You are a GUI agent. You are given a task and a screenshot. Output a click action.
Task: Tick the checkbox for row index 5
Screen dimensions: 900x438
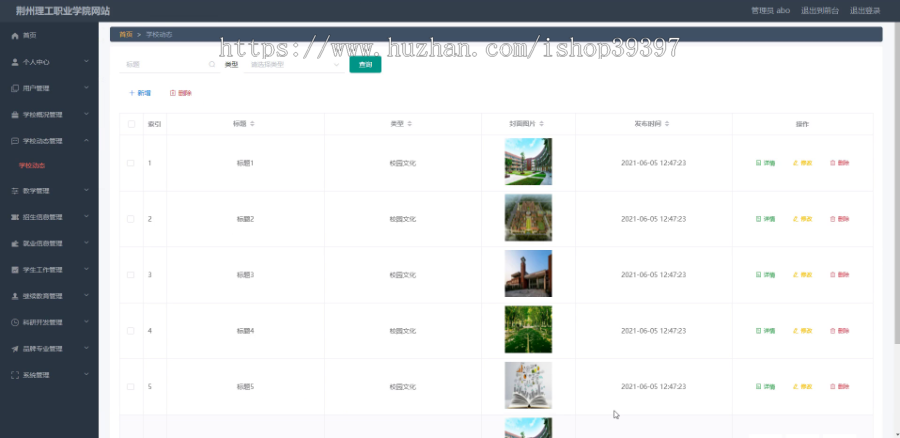pos(131,386)
